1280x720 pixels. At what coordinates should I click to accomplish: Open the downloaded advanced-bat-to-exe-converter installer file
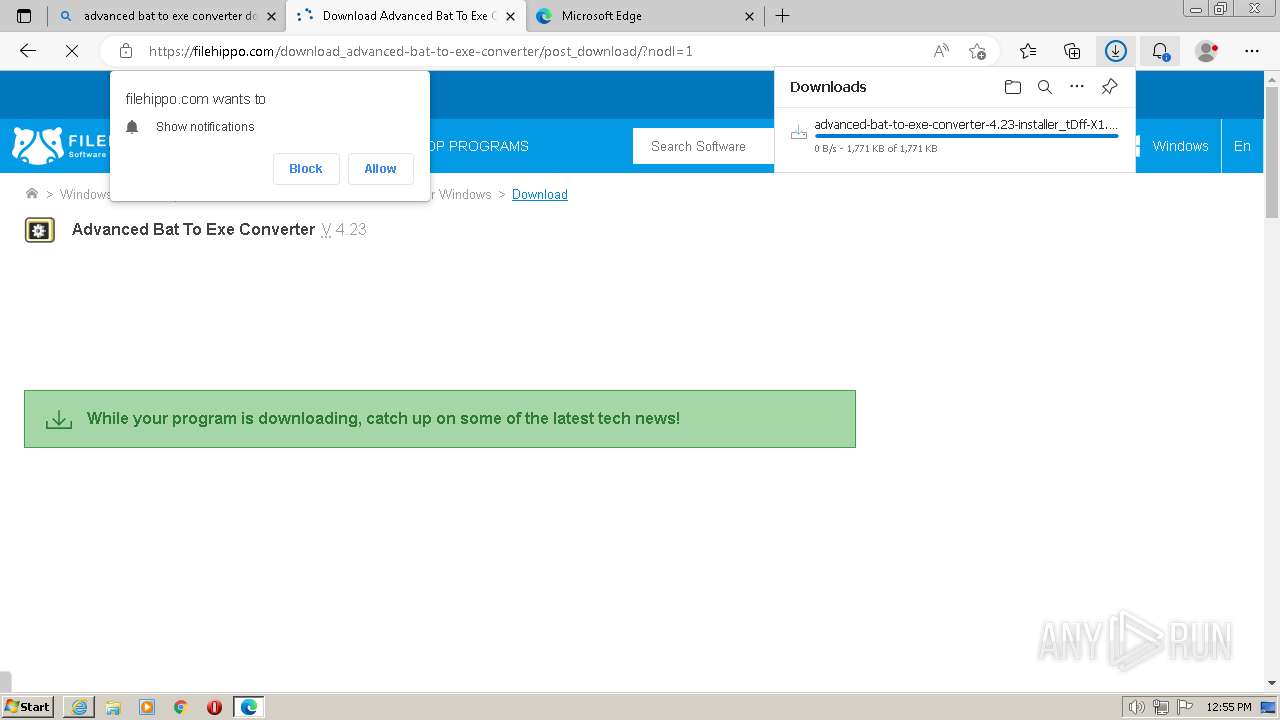(966, 125)
